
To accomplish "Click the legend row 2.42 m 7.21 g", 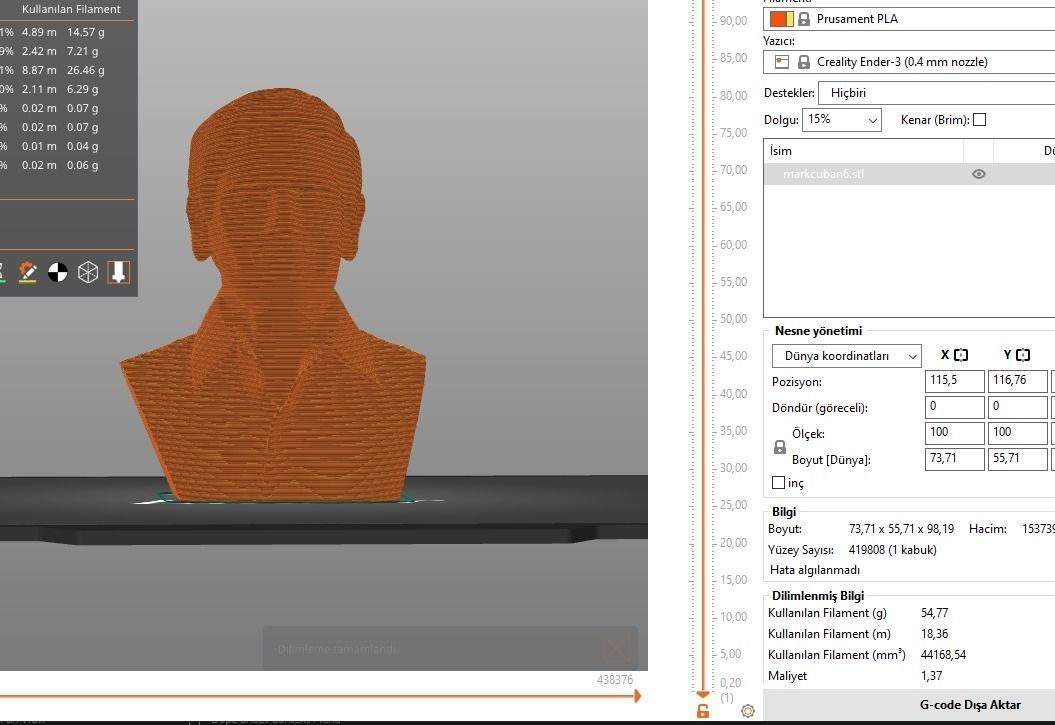I will [x=60, y=51].
